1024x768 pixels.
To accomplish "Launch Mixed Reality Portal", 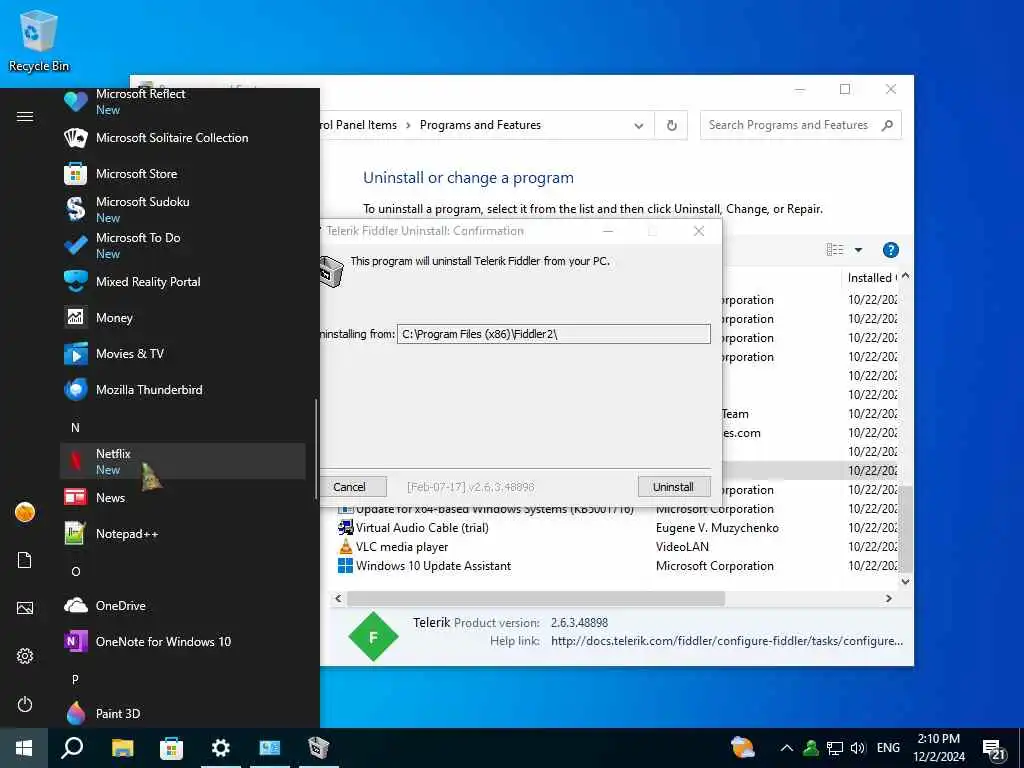I will tap(183, 281).
